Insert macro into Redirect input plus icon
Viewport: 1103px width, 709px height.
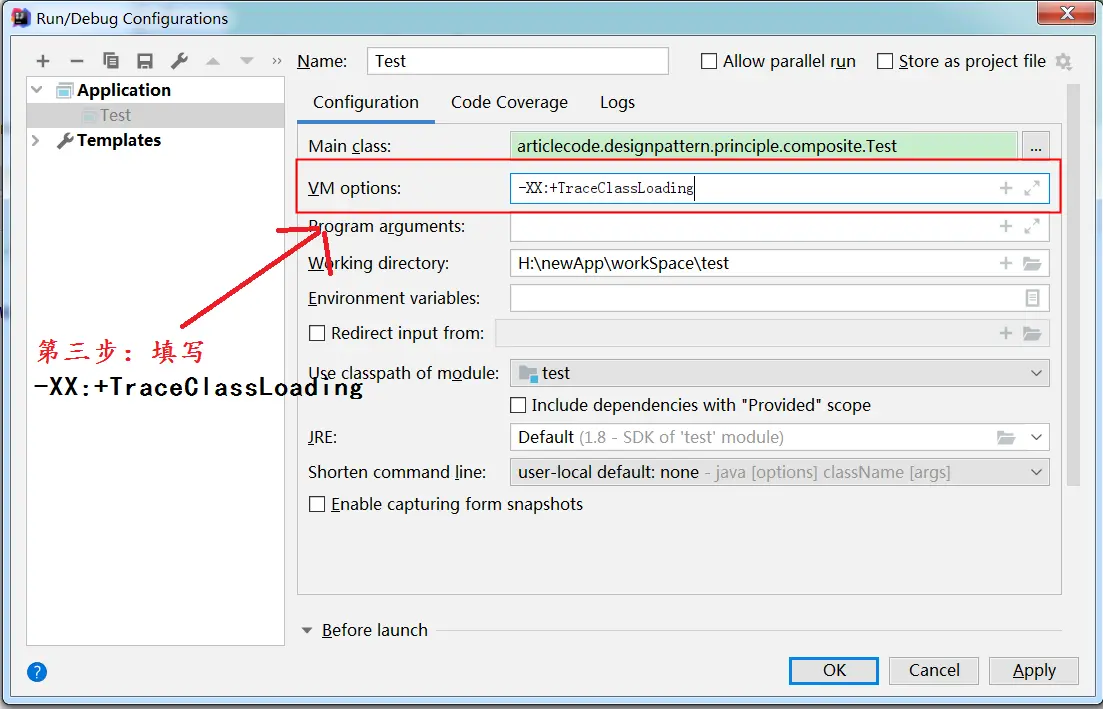coord(1006,333)
